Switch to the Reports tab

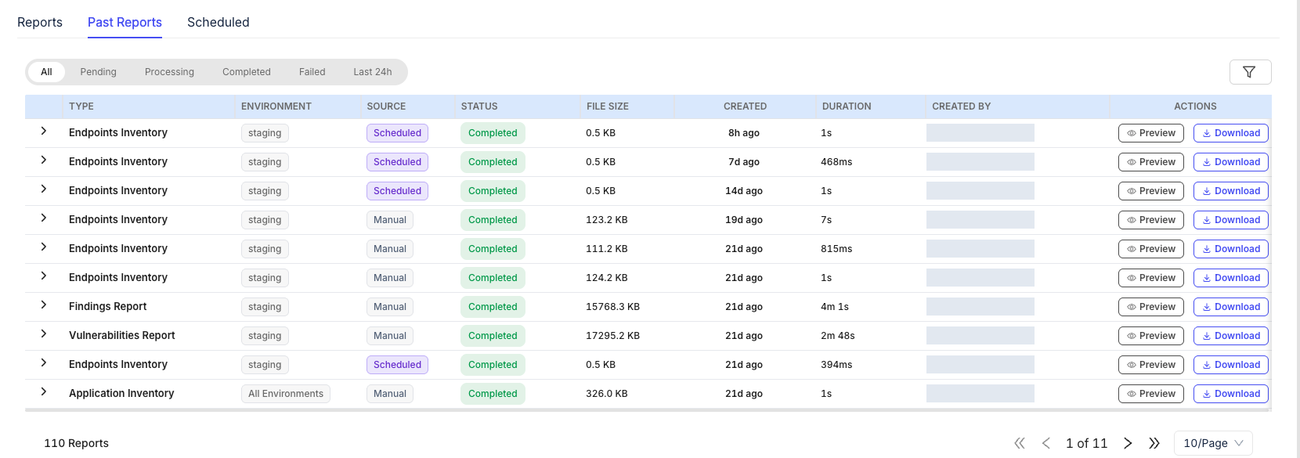coord(40,22)
